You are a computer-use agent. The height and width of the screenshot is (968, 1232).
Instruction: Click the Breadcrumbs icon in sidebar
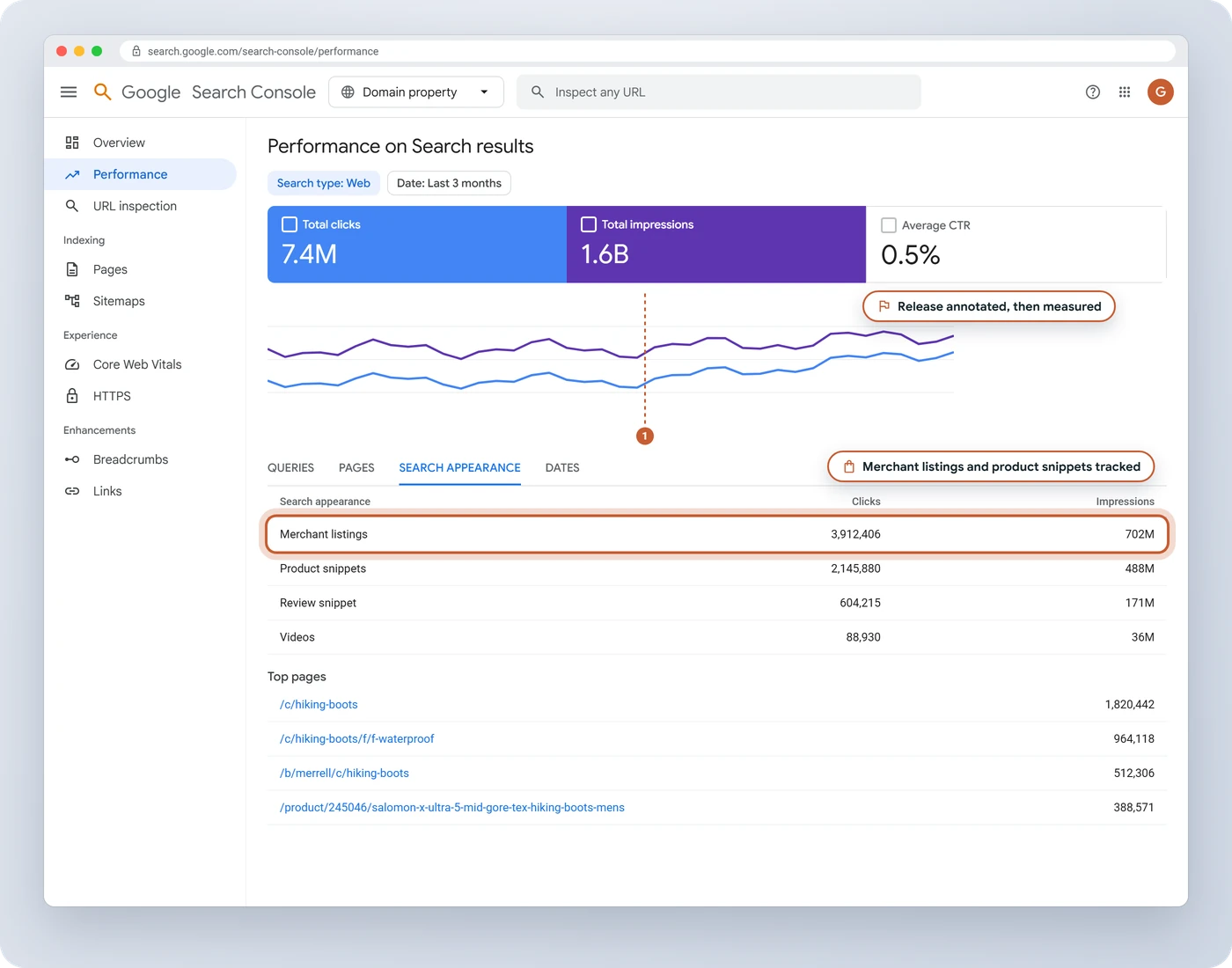72,459
